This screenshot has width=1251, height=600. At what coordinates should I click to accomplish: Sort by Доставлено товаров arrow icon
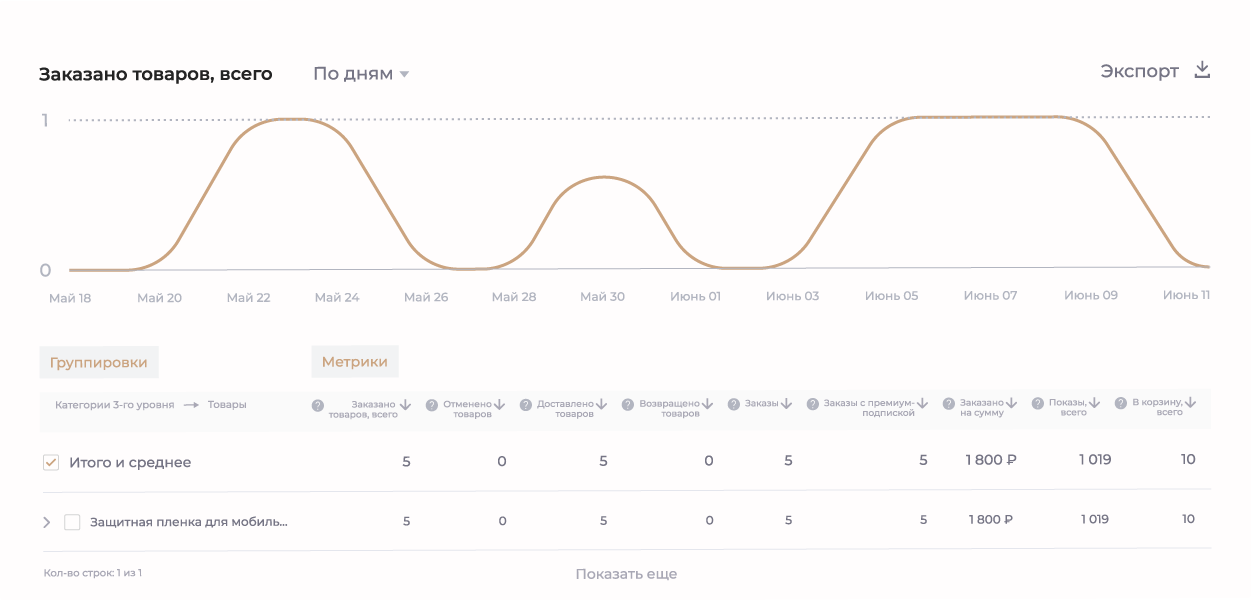[x=601, y=404]
